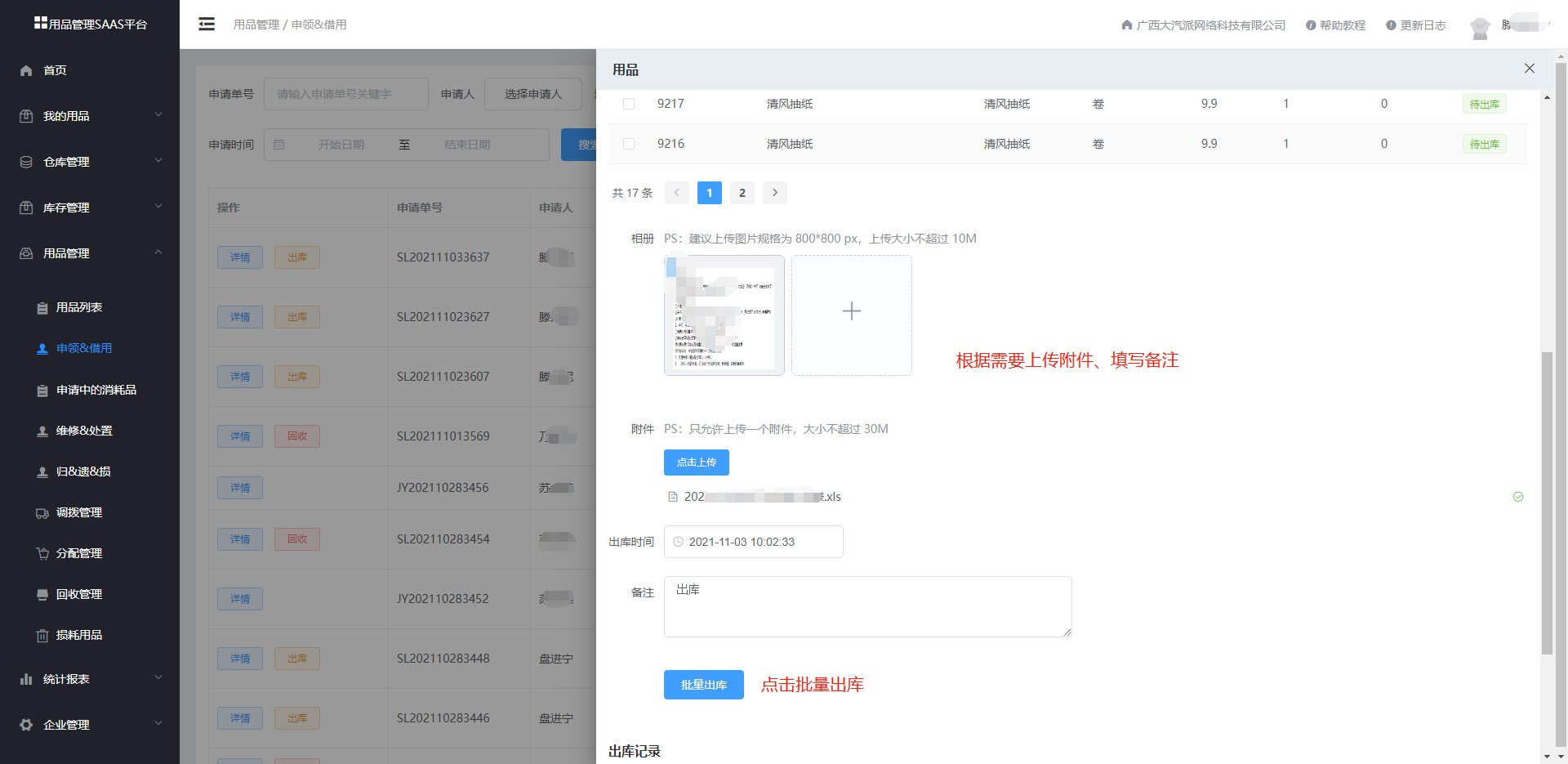
Task: Click the plus box to add photo
Action: click(x=852, y=315)
